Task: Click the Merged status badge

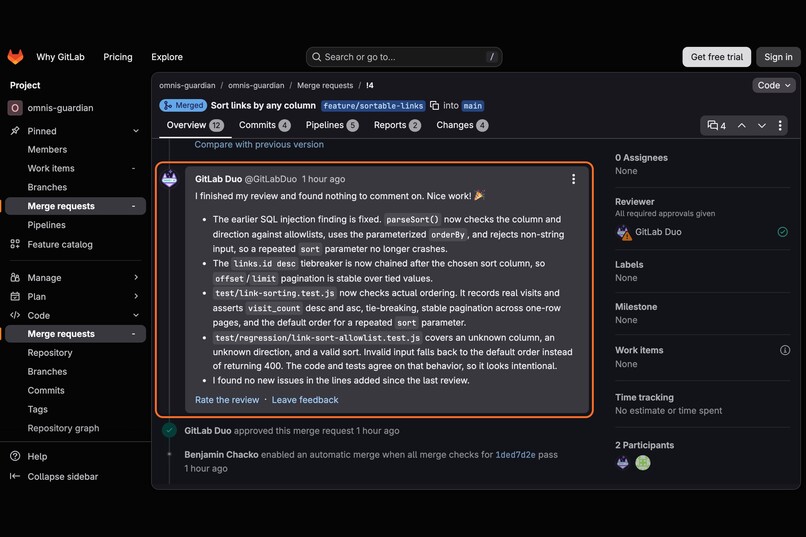Action: [183, 105]
